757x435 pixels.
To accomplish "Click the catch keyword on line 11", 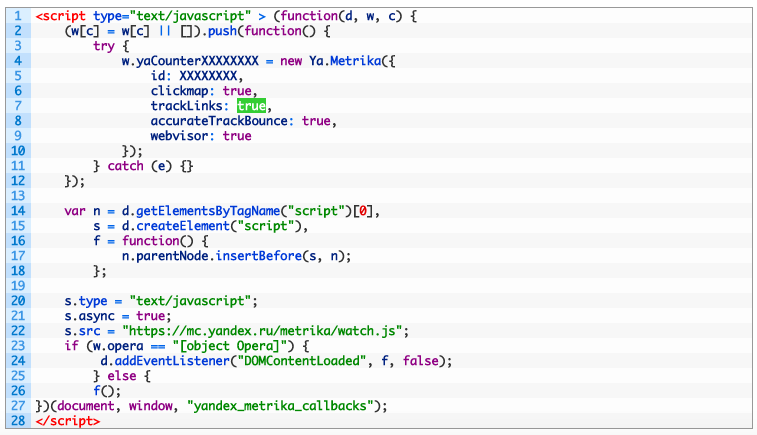I will tap(126, 166).
